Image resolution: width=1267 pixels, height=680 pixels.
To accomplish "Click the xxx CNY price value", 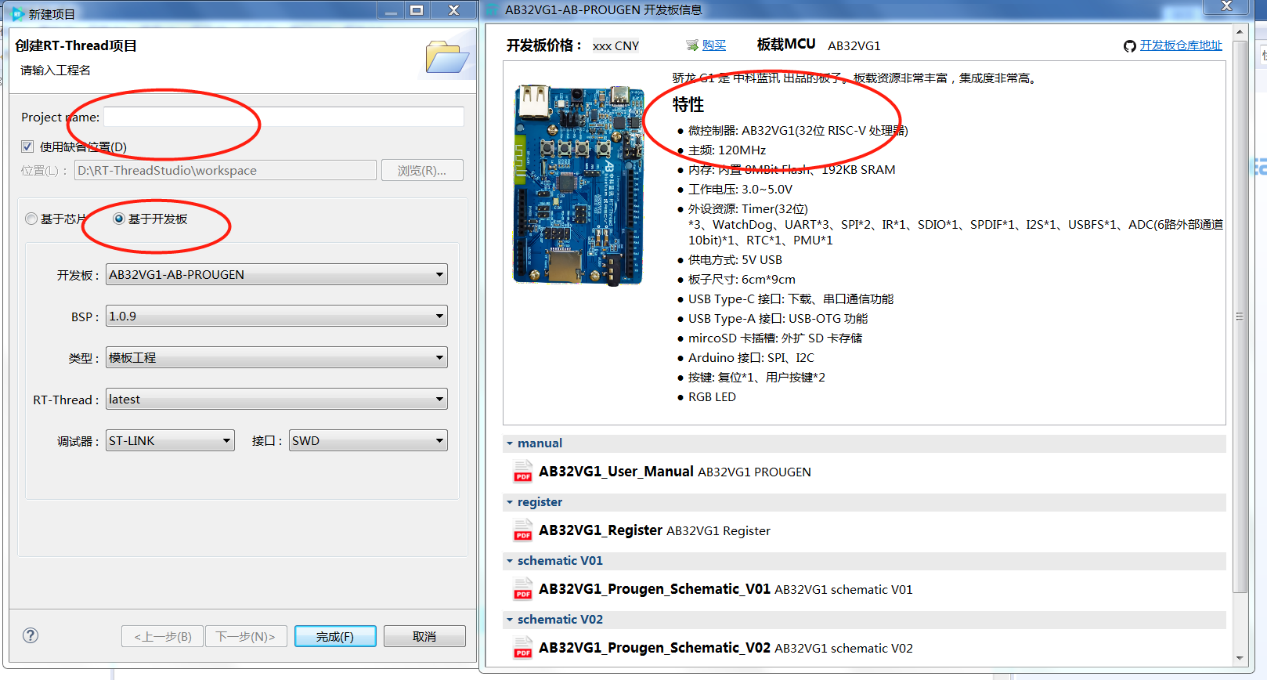I will point(616,46).
